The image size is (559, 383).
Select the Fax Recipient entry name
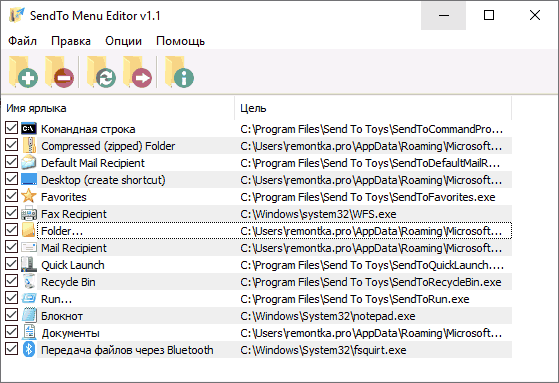pyautogui.click(x=74, y=214)
